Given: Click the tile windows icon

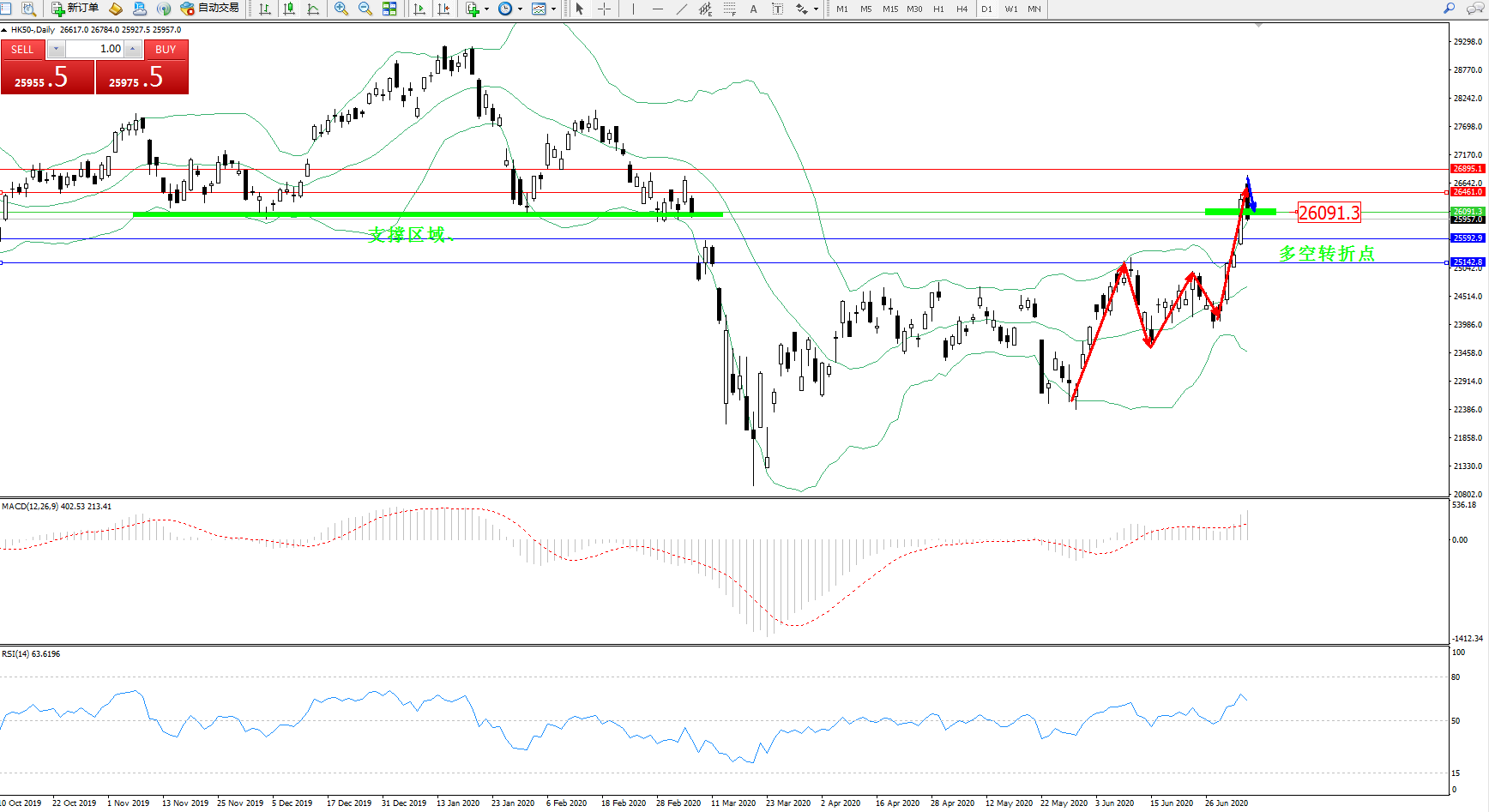Looking at the screenshot, I should coord(389,9).
